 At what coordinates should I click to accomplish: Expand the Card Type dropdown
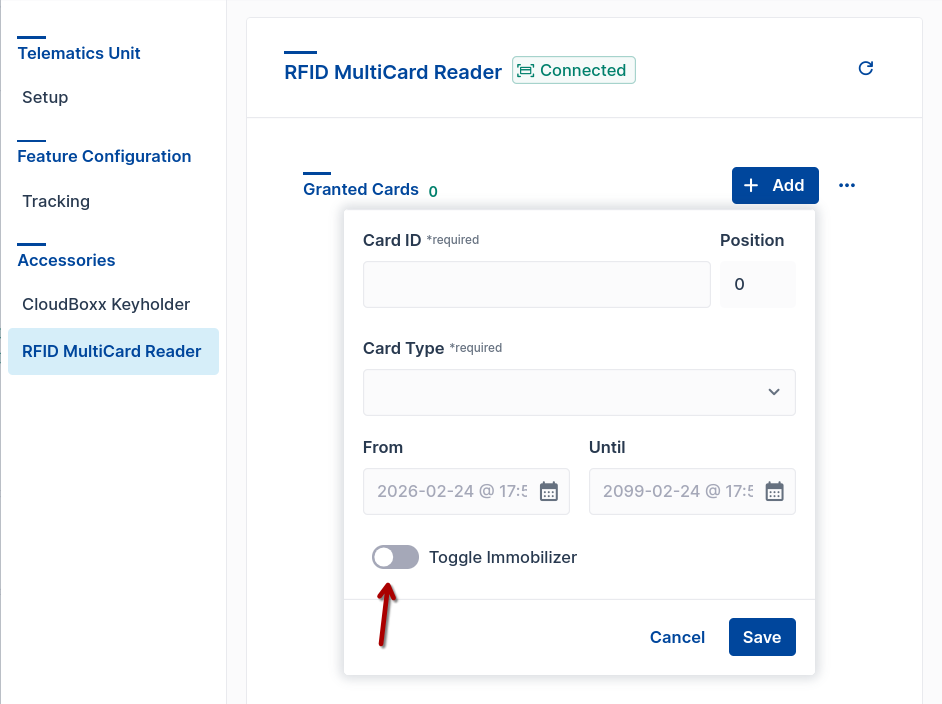click(x=579, y=392)
